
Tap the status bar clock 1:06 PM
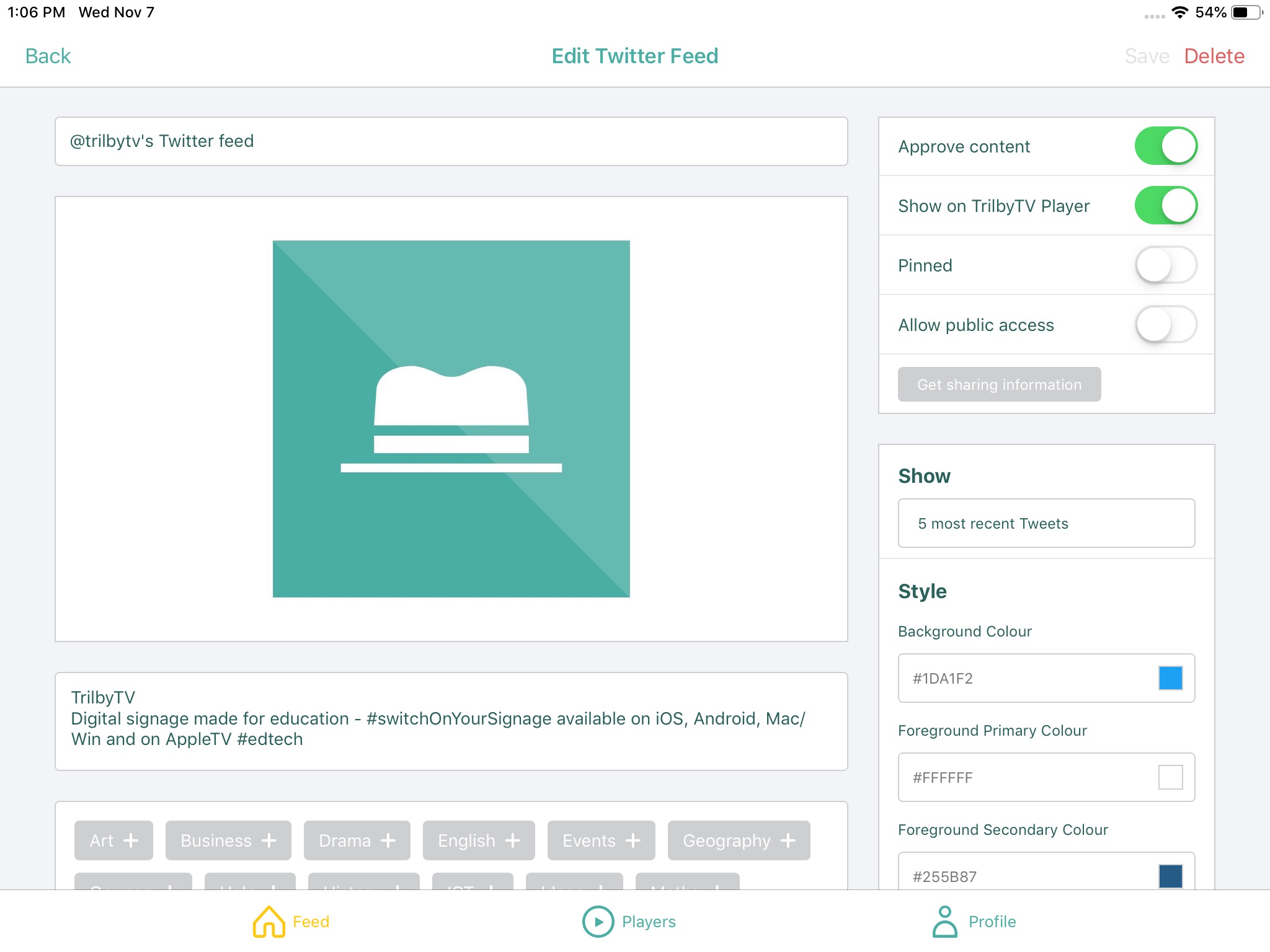[x=36, y=12]
